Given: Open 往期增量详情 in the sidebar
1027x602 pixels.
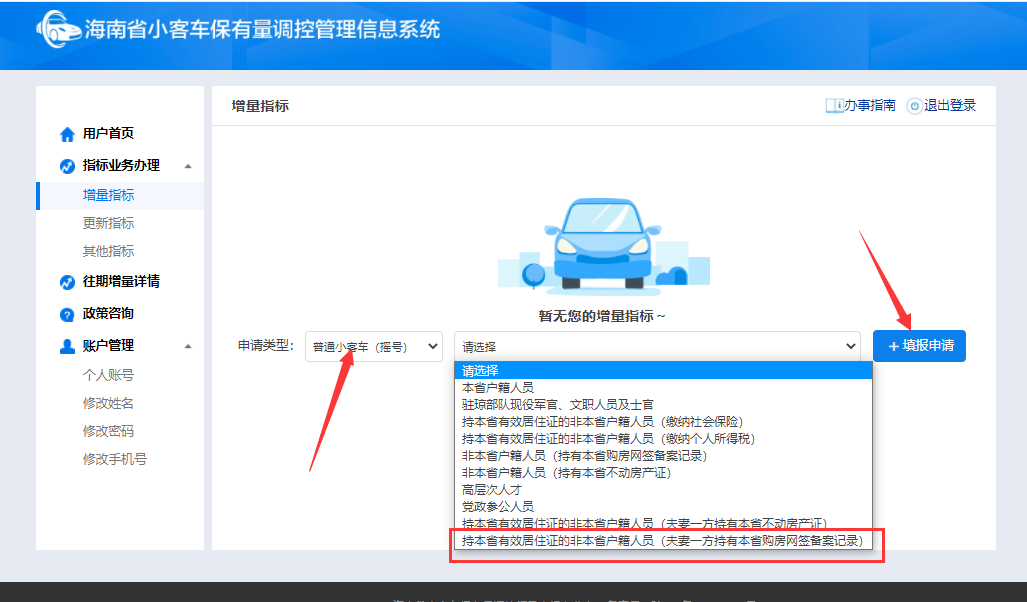Looking at the screenshot, I should click(121, 282).
